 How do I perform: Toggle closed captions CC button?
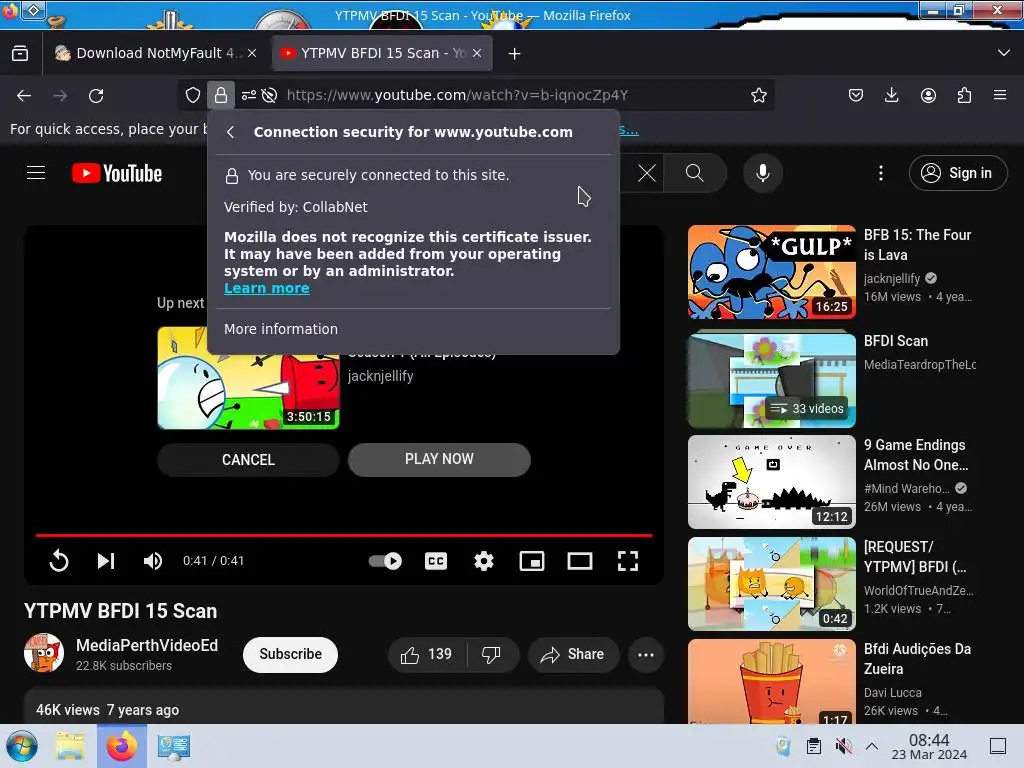pyautogui.click(x=436, y=561)
